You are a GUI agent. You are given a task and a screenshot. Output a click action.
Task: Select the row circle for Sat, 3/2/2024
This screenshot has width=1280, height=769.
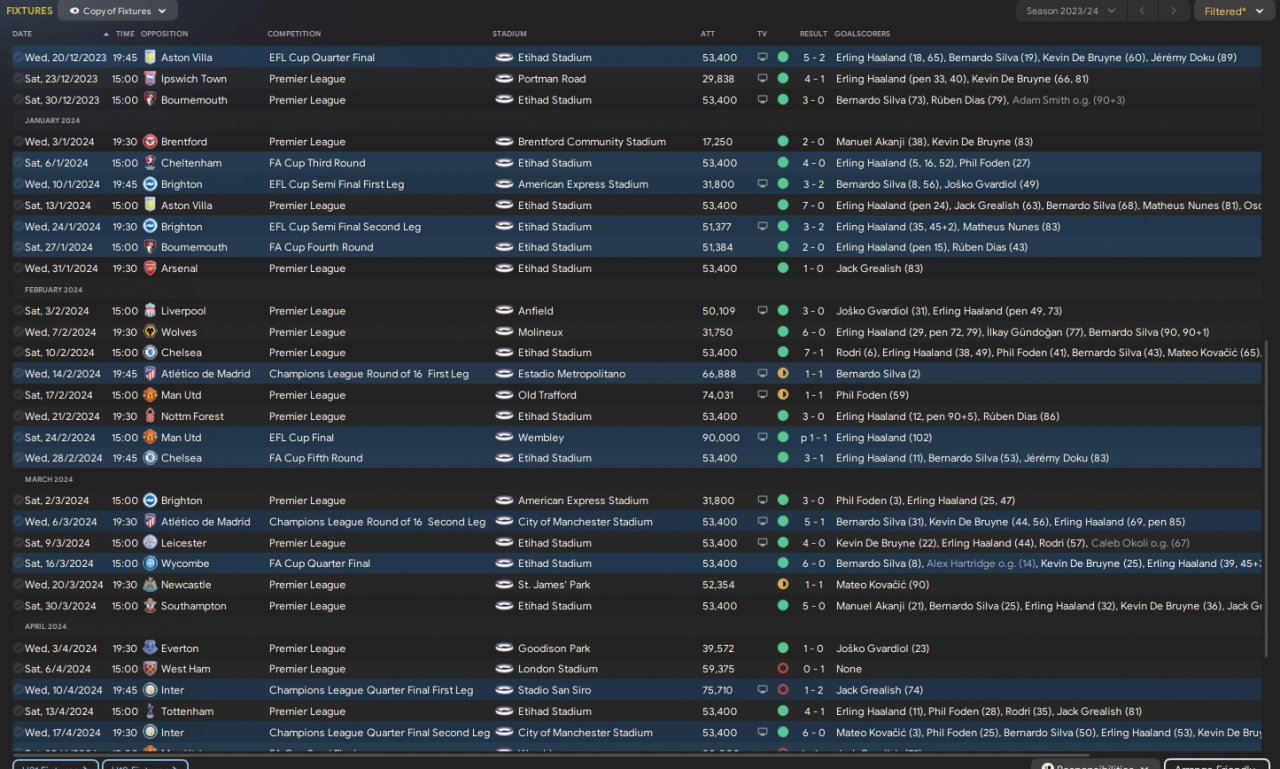[18, 311]
